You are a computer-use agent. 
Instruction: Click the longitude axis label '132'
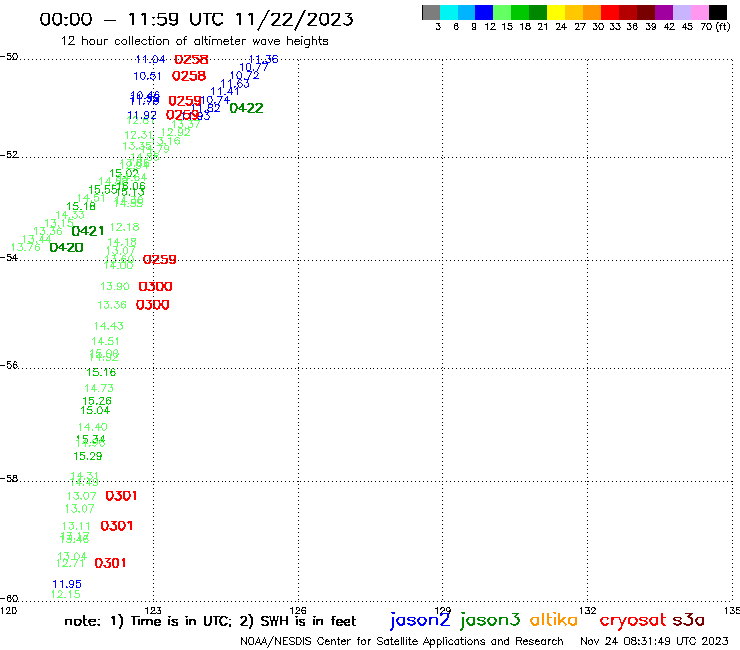click(x=587, y=610)
